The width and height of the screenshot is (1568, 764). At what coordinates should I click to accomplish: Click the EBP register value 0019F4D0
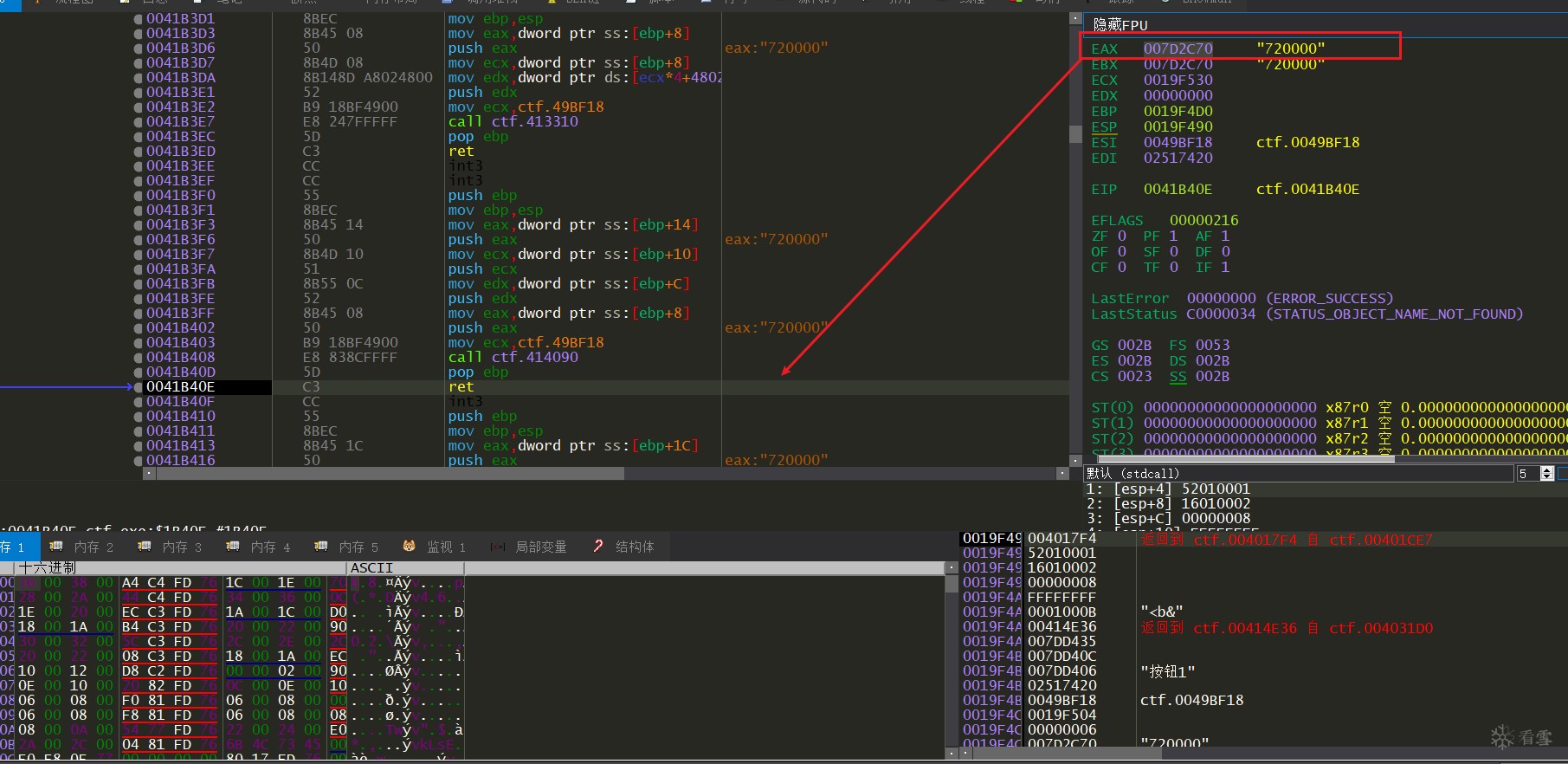coord(1178,111)
